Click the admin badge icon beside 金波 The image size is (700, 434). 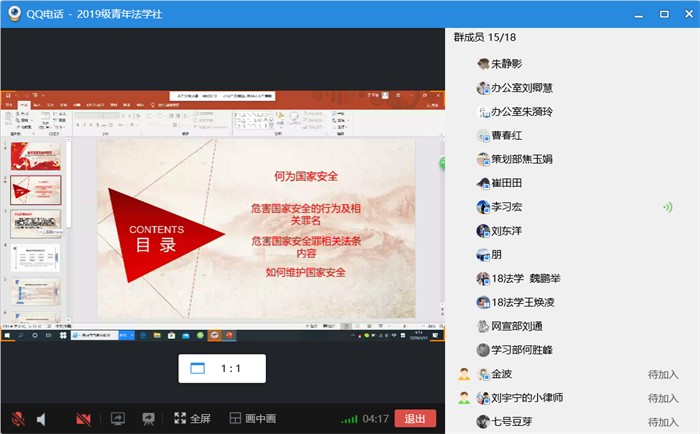(x=464, y=374)
